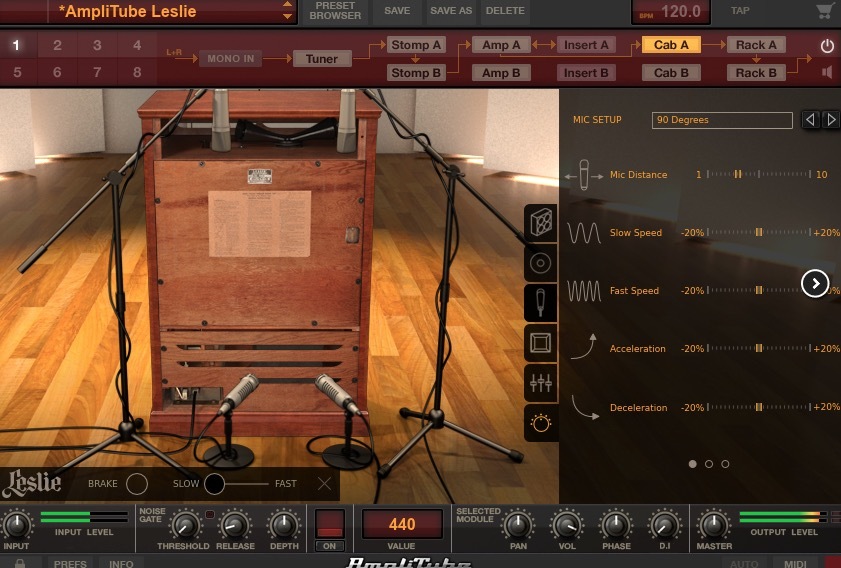Select chain preset 7

click(x=97, y=72)
